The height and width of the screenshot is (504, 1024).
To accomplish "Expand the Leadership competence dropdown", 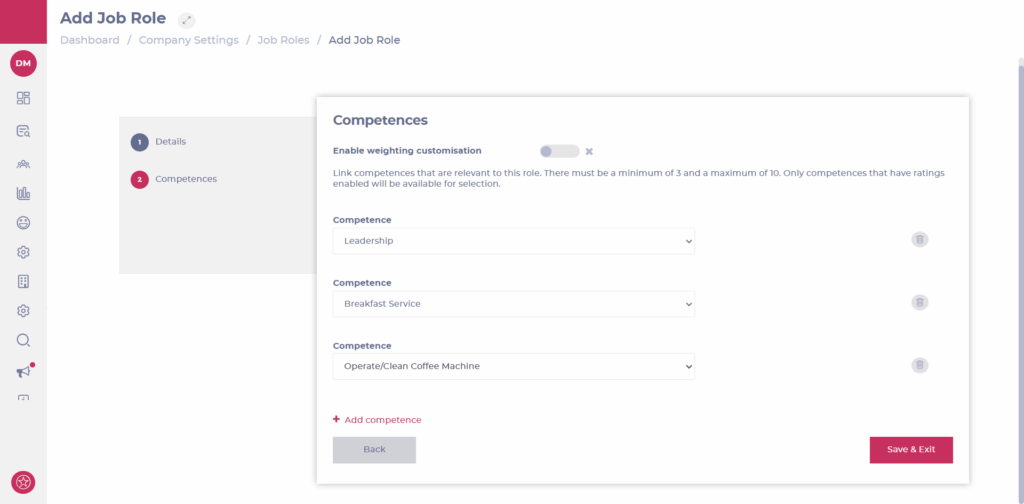I will point(514,241).
